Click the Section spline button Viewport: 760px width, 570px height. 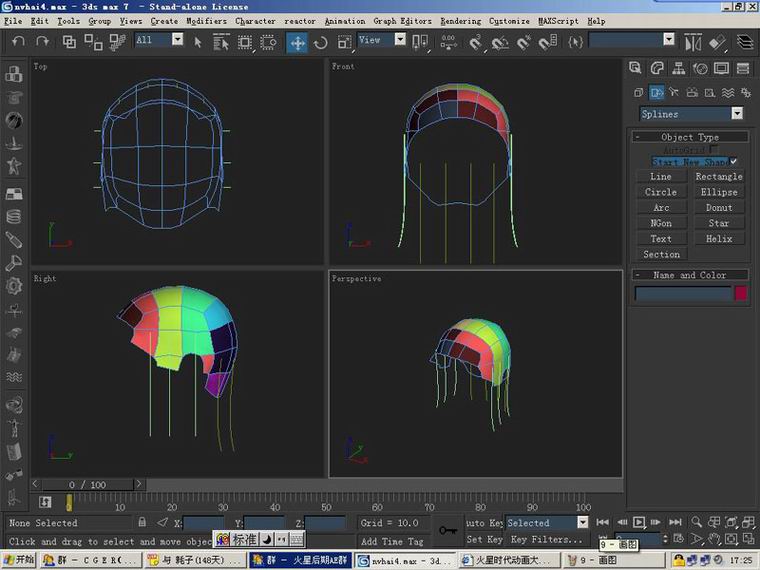click(x=661, y=254)
